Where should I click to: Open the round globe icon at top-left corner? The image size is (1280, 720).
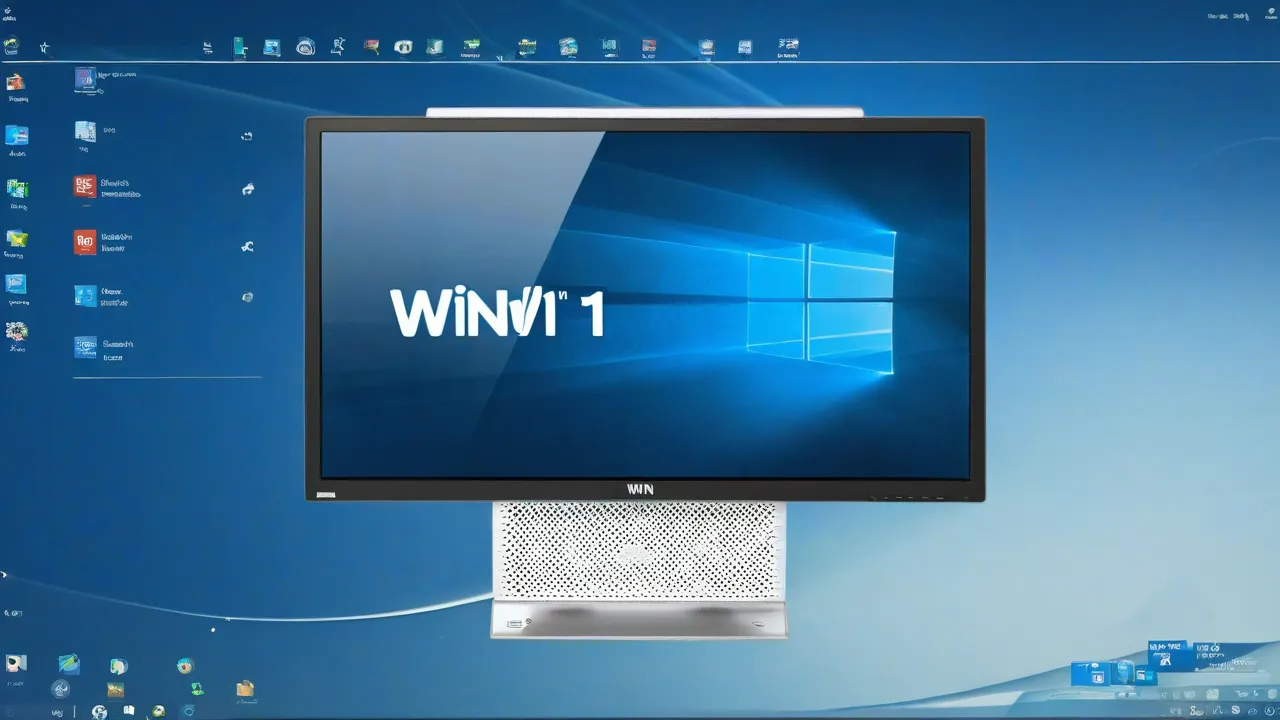[10, 46]
